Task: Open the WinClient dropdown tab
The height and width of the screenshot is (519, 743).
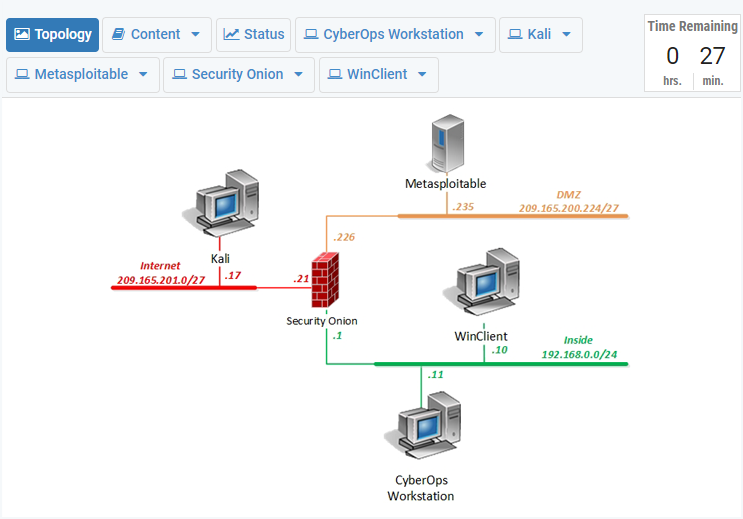Action: coord(378,74)
